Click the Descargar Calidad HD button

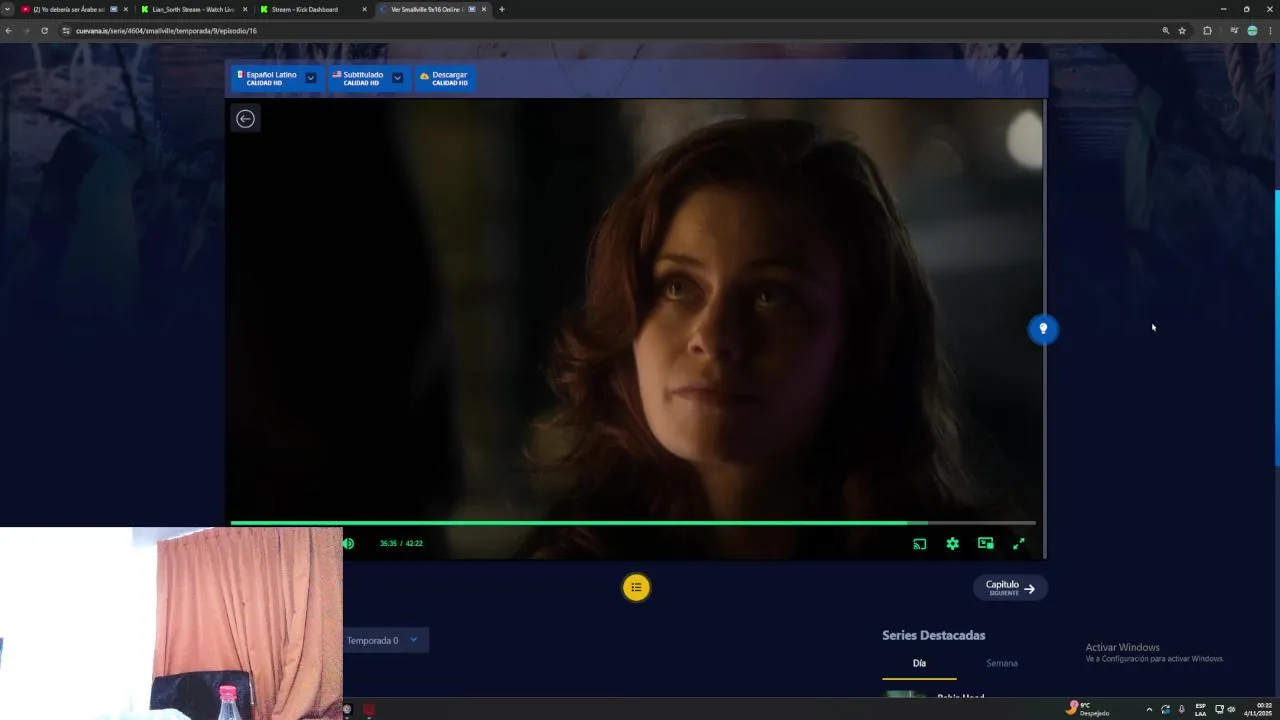[444, 78]
